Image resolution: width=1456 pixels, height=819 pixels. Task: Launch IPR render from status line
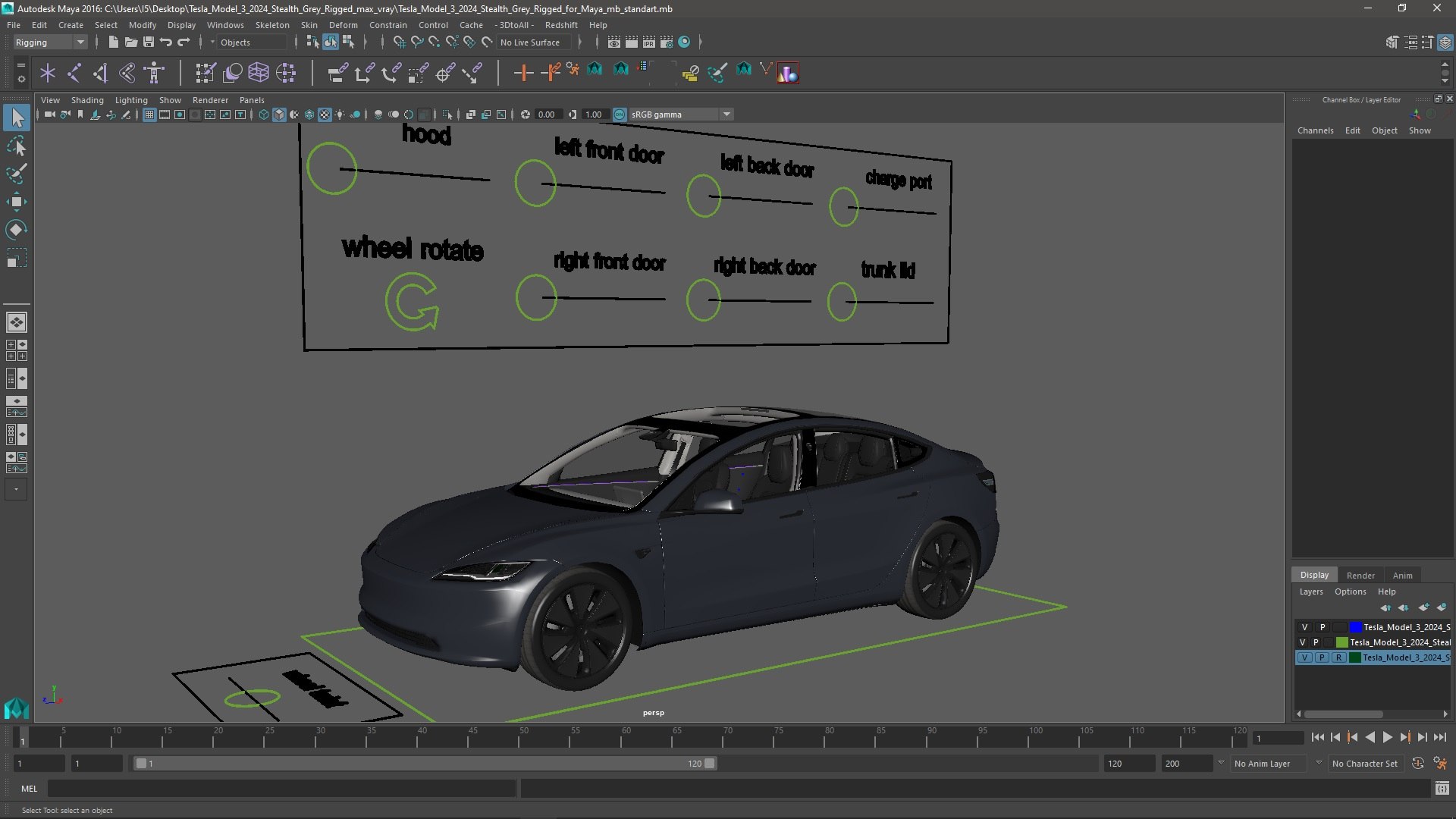pos(649,42)
